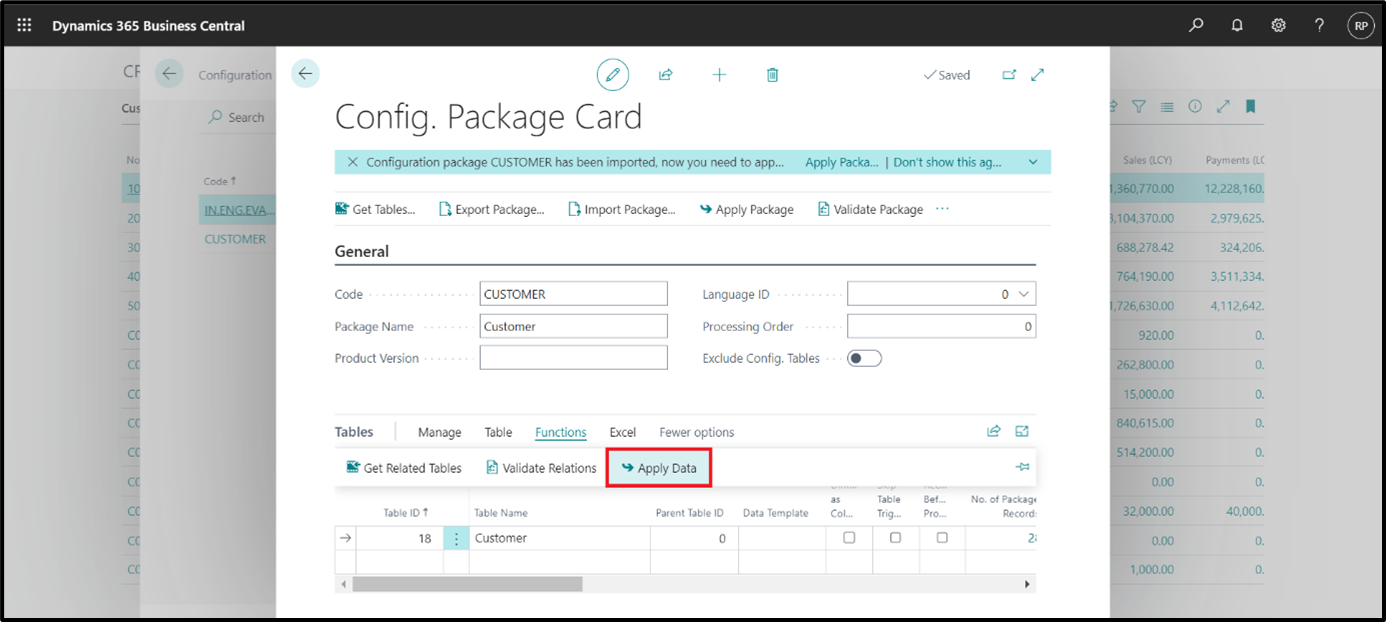The image size is (1386, 622).
Task: Go back in Configuration Packages window
Action: tap(169, 73)
